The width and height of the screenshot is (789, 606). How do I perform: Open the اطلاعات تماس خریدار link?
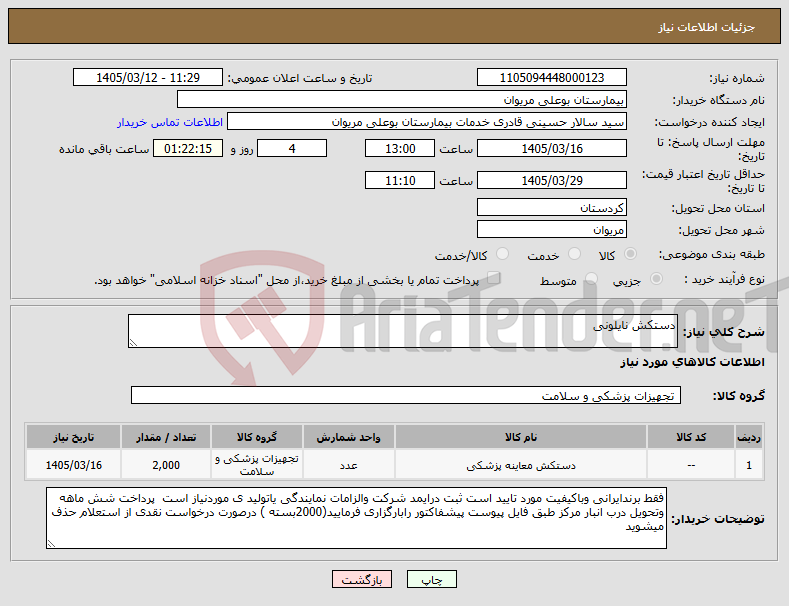tap(170, 122)
